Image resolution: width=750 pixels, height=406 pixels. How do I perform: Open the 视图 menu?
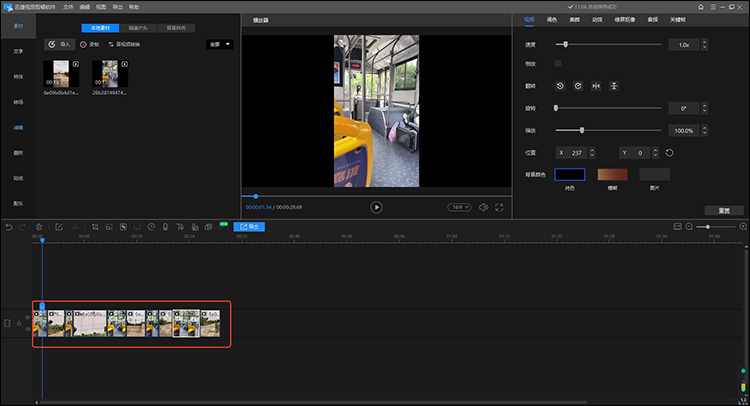coord(101,7)
